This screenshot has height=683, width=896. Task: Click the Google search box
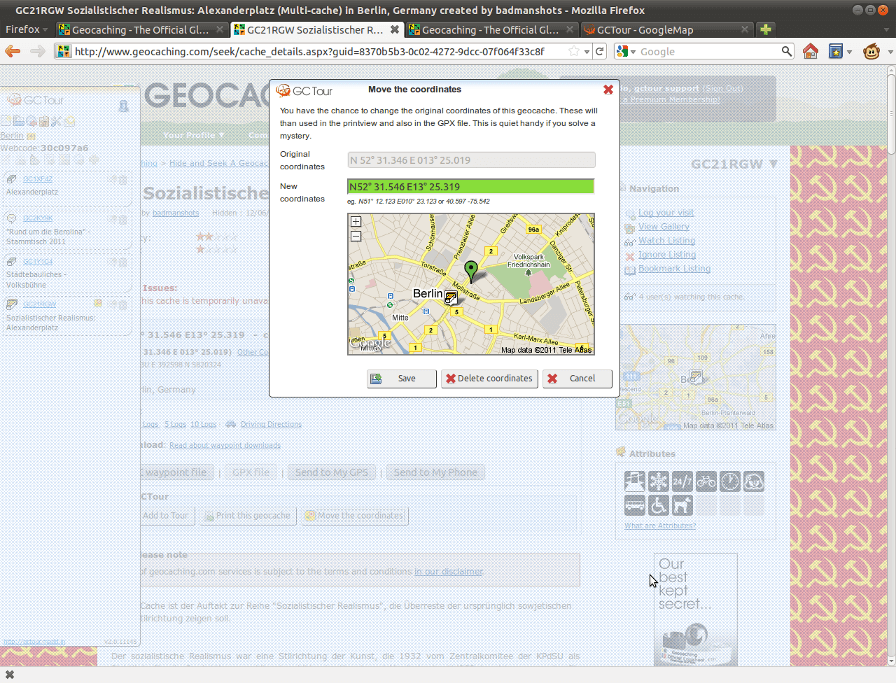[709, 51]
